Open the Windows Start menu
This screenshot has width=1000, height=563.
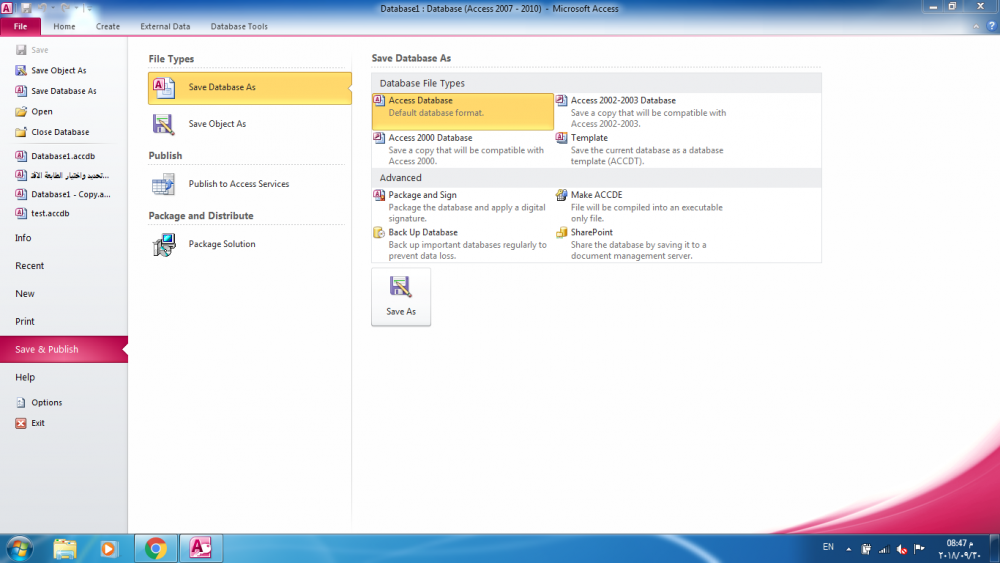point(19,548)
